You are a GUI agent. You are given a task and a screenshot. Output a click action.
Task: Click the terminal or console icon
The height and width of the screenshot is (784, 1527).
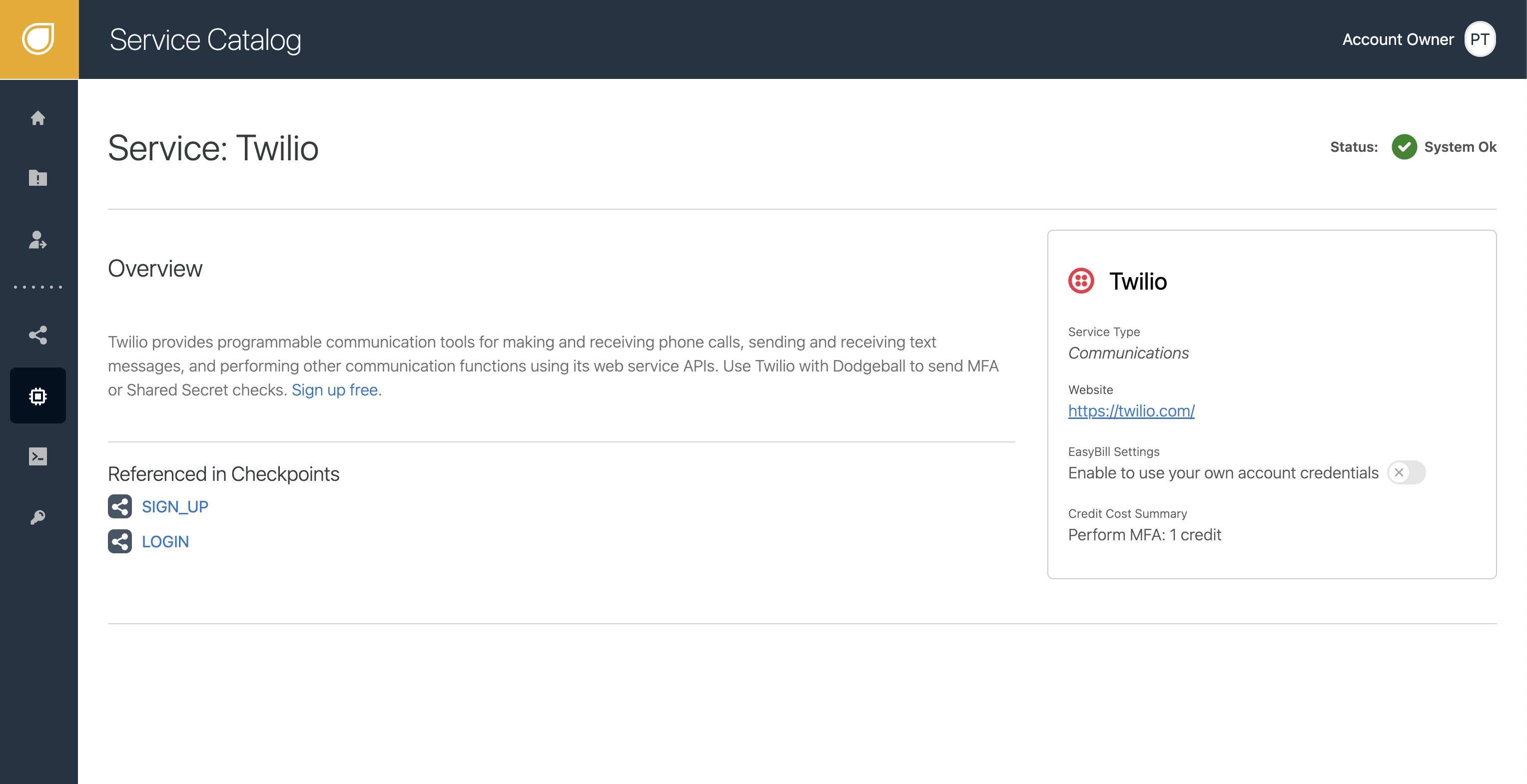click(39, 456)
